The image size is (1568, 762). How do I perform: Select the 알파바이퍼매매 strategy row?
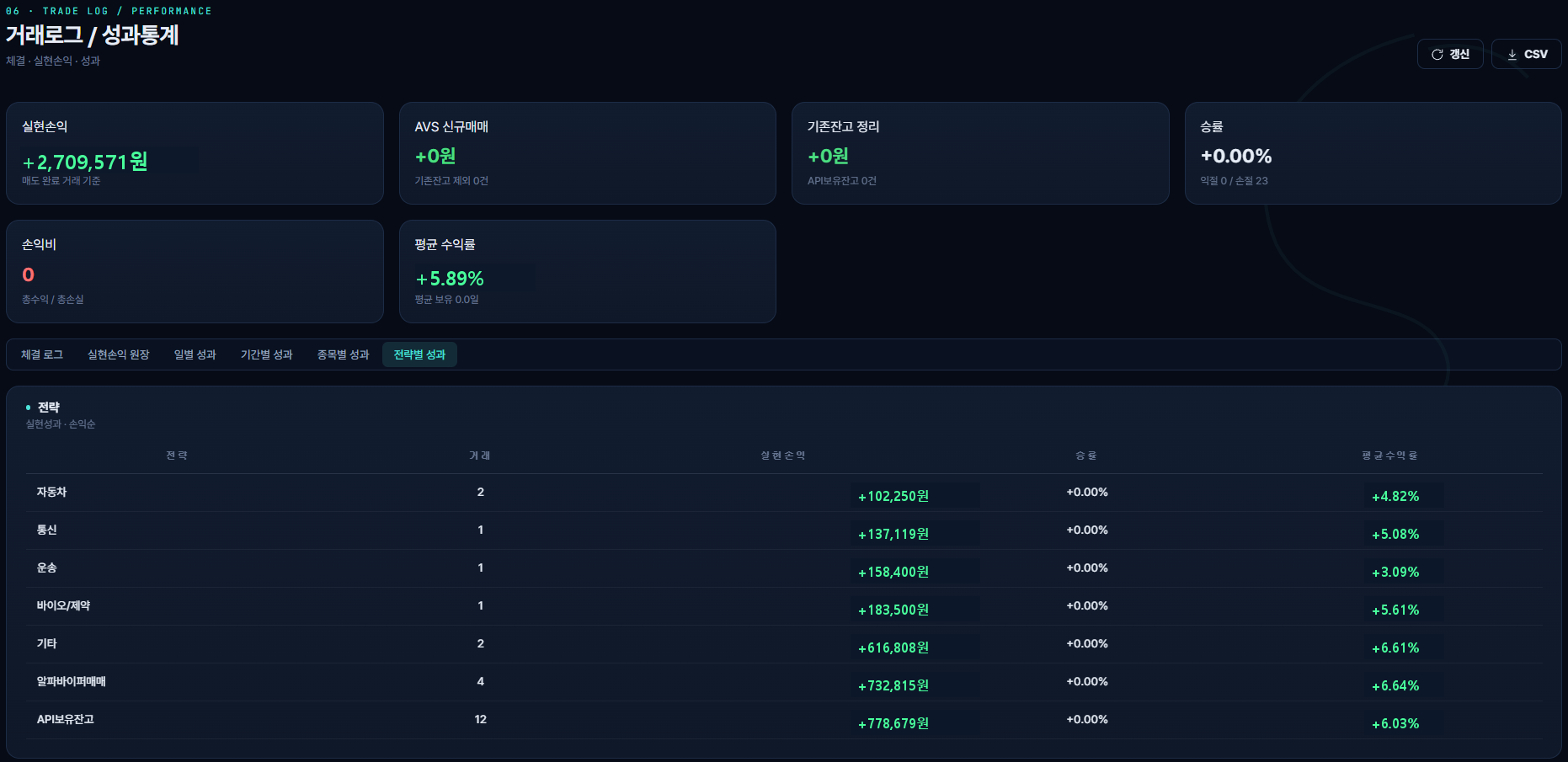(784, 682)
